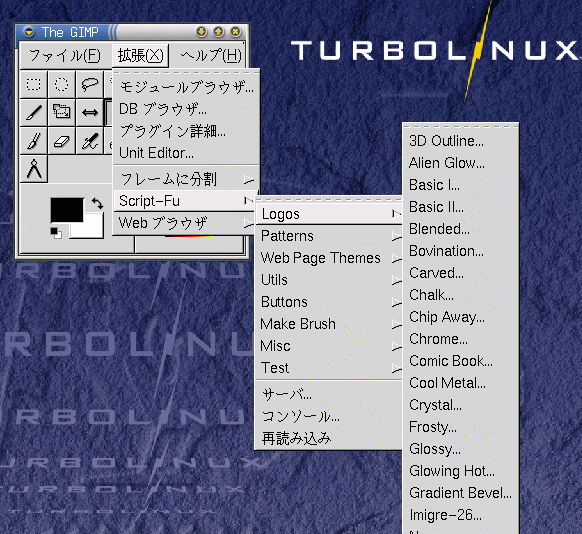
Task: Choose Carved... logo script
Action: (x=460, y=273)
